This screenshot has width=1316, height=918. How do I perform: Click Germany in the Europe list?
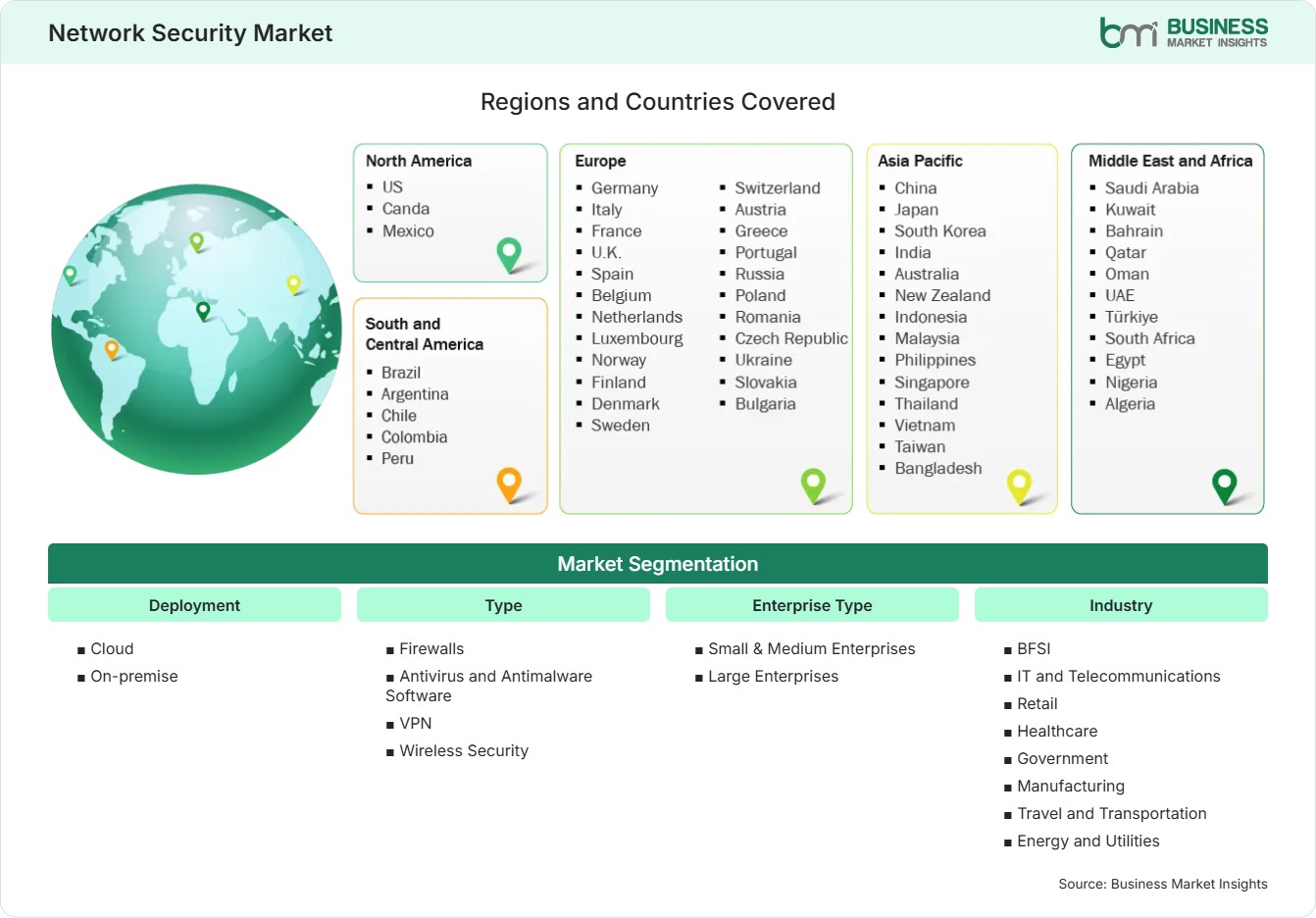625,188
